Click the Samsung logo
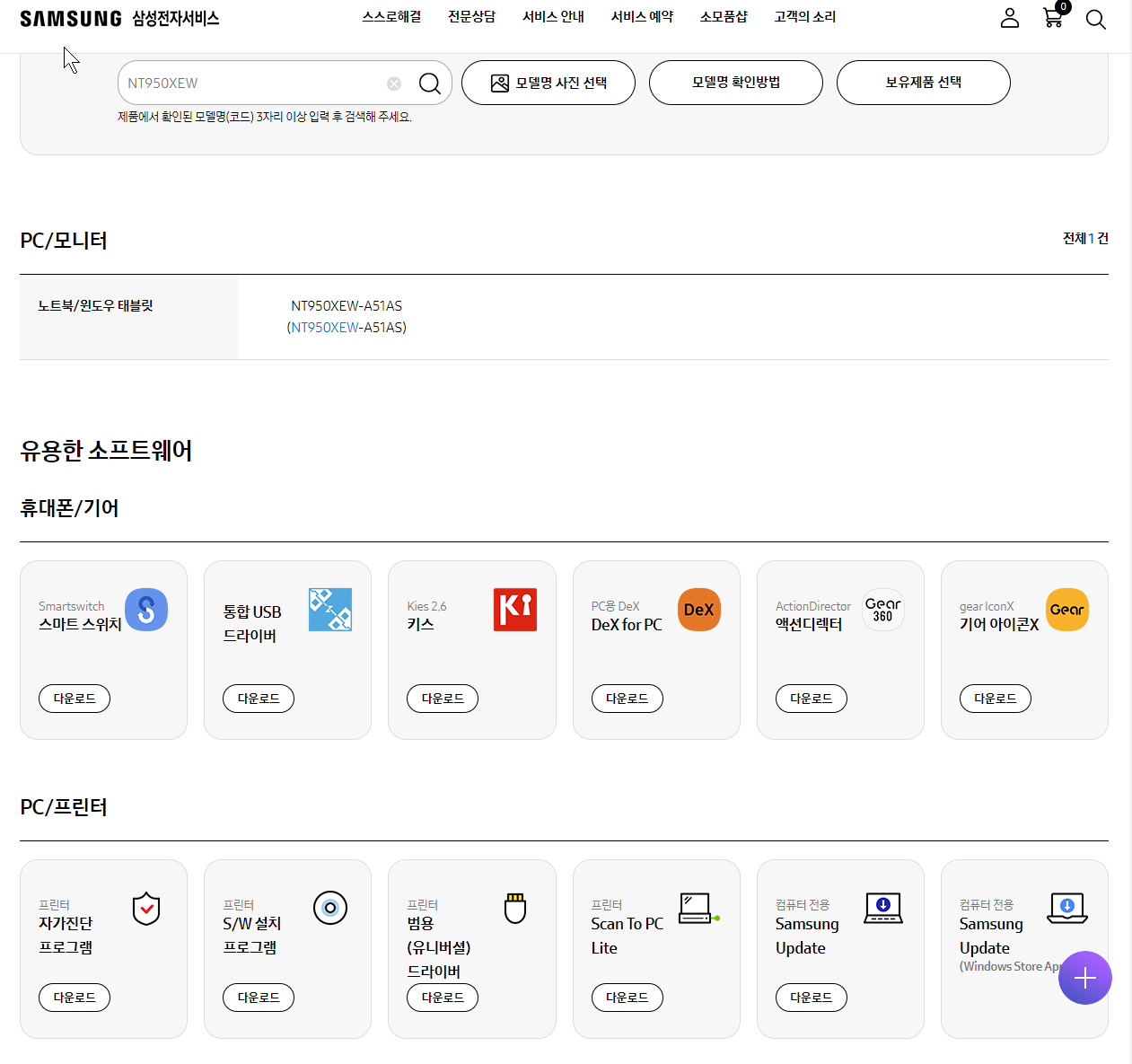Image resolution: width=1132 pixels, height=1064 pixels. (x=71, y=19)
